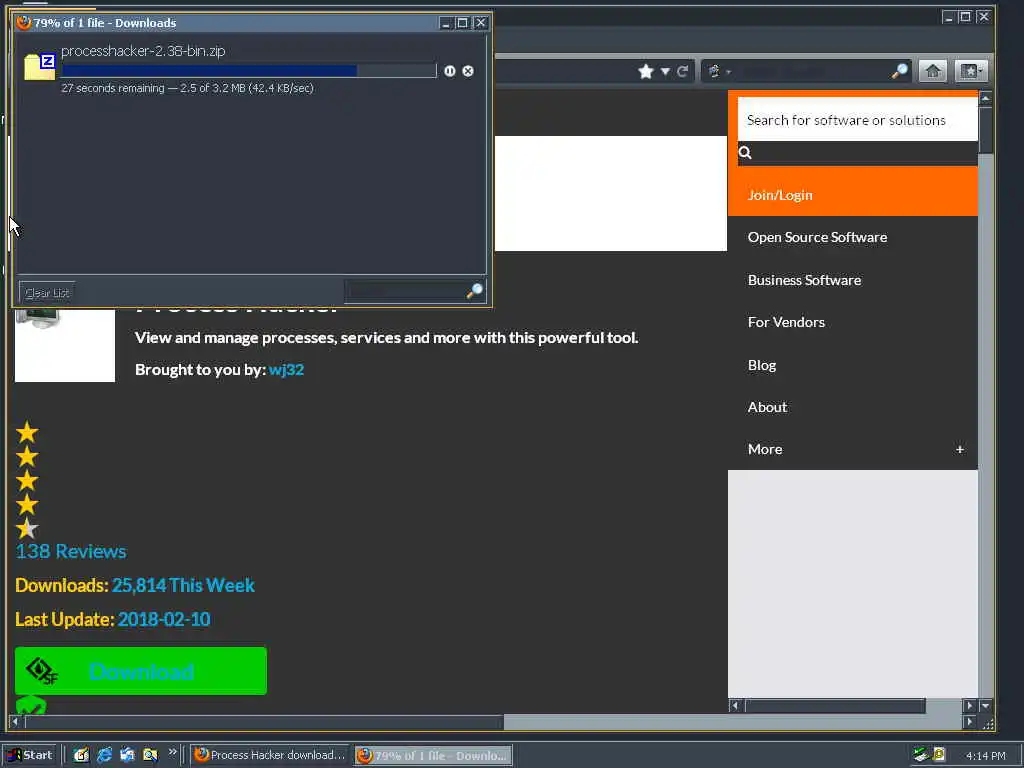This screenshot has width=1024, height=768.
Task: Launch Internet Explorer from Quick Launch
Action: (x=104, y=755)
